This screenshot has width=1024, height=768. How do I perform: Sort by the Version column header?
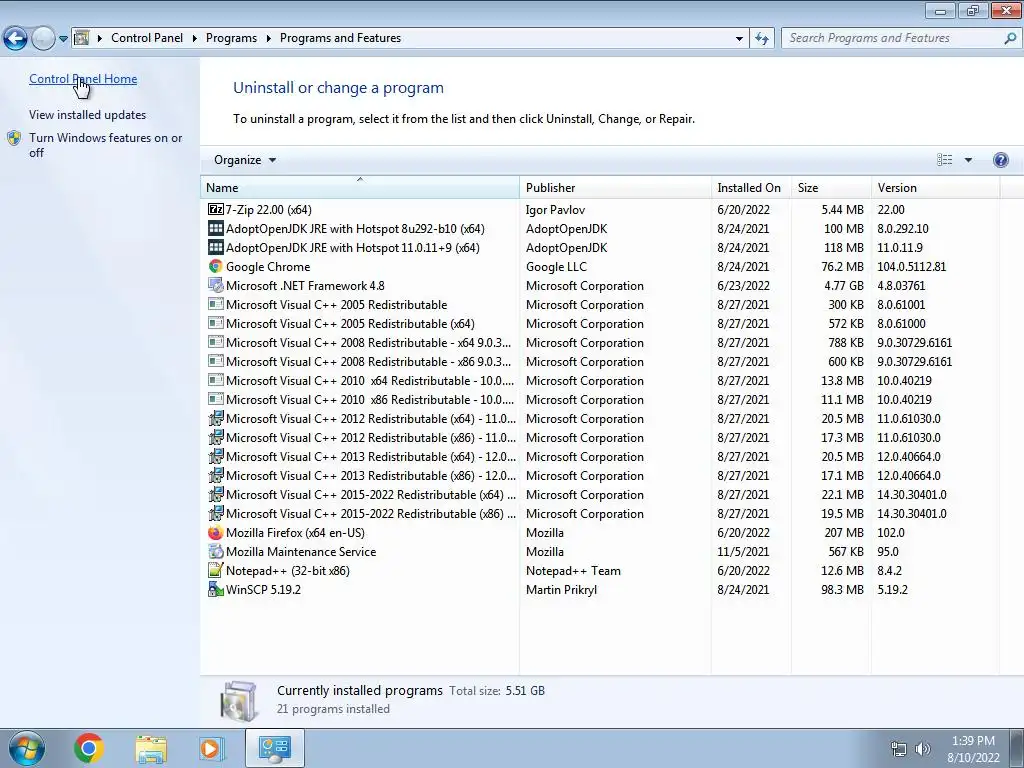[935, 187]
